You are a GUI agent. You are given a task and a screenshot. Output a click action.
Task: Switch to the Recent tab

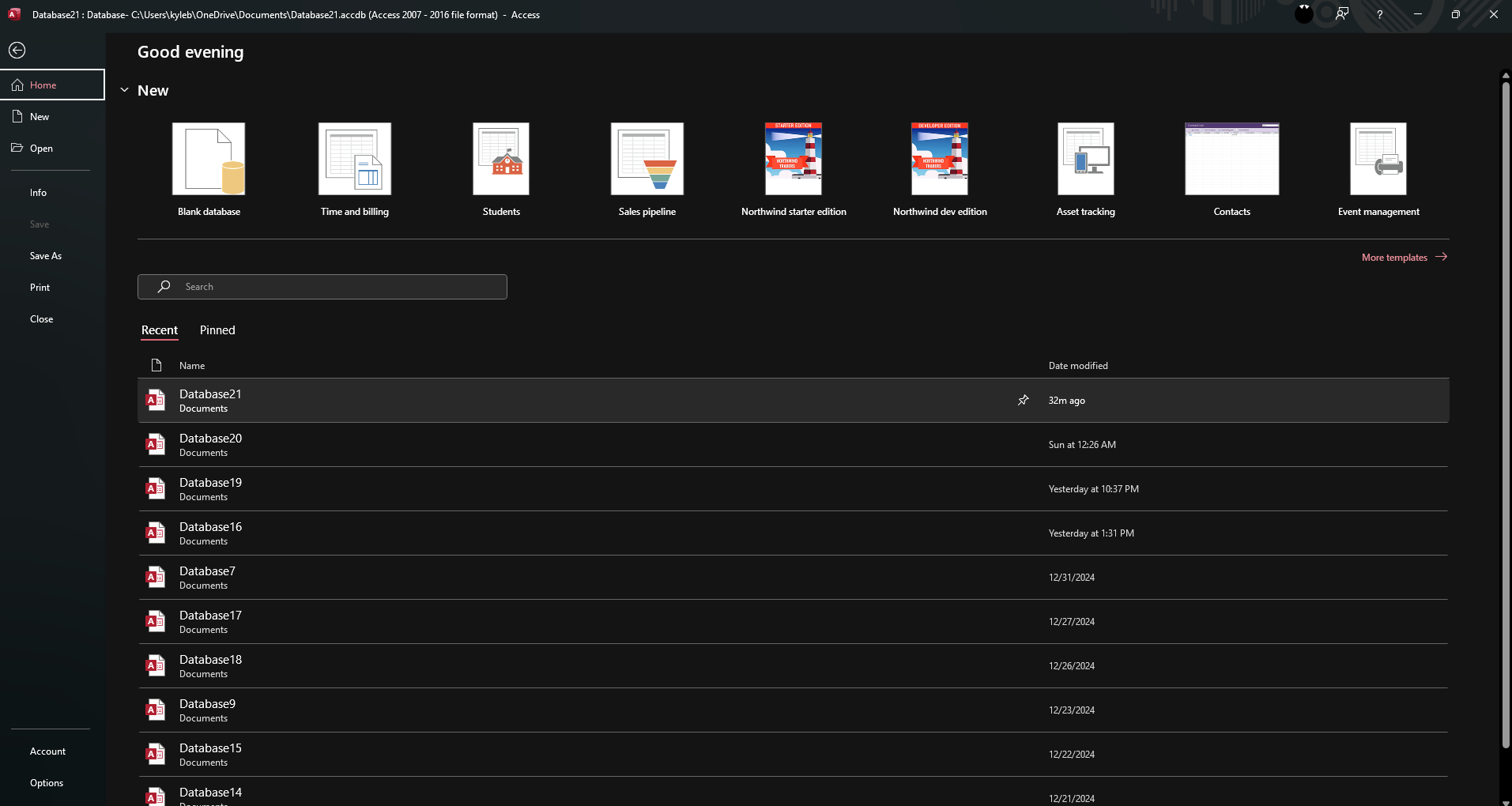(x=160, y=330)
